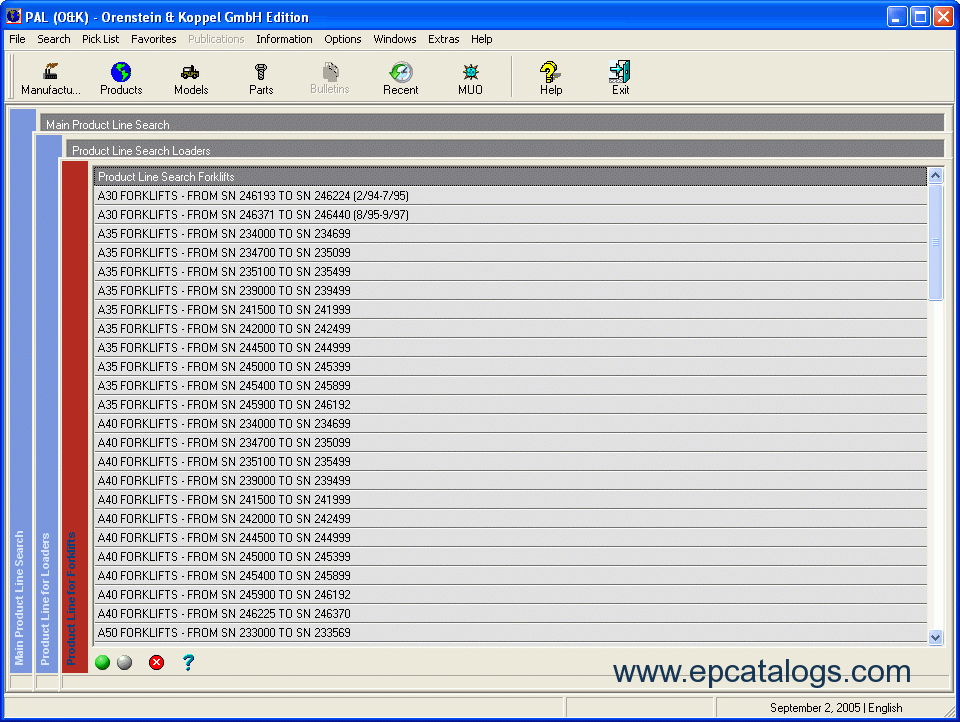Click the red Product Line for Forklifts tab
Image resolution: width=960 pixels, height=722 pixels.
(x=75, y=417)
